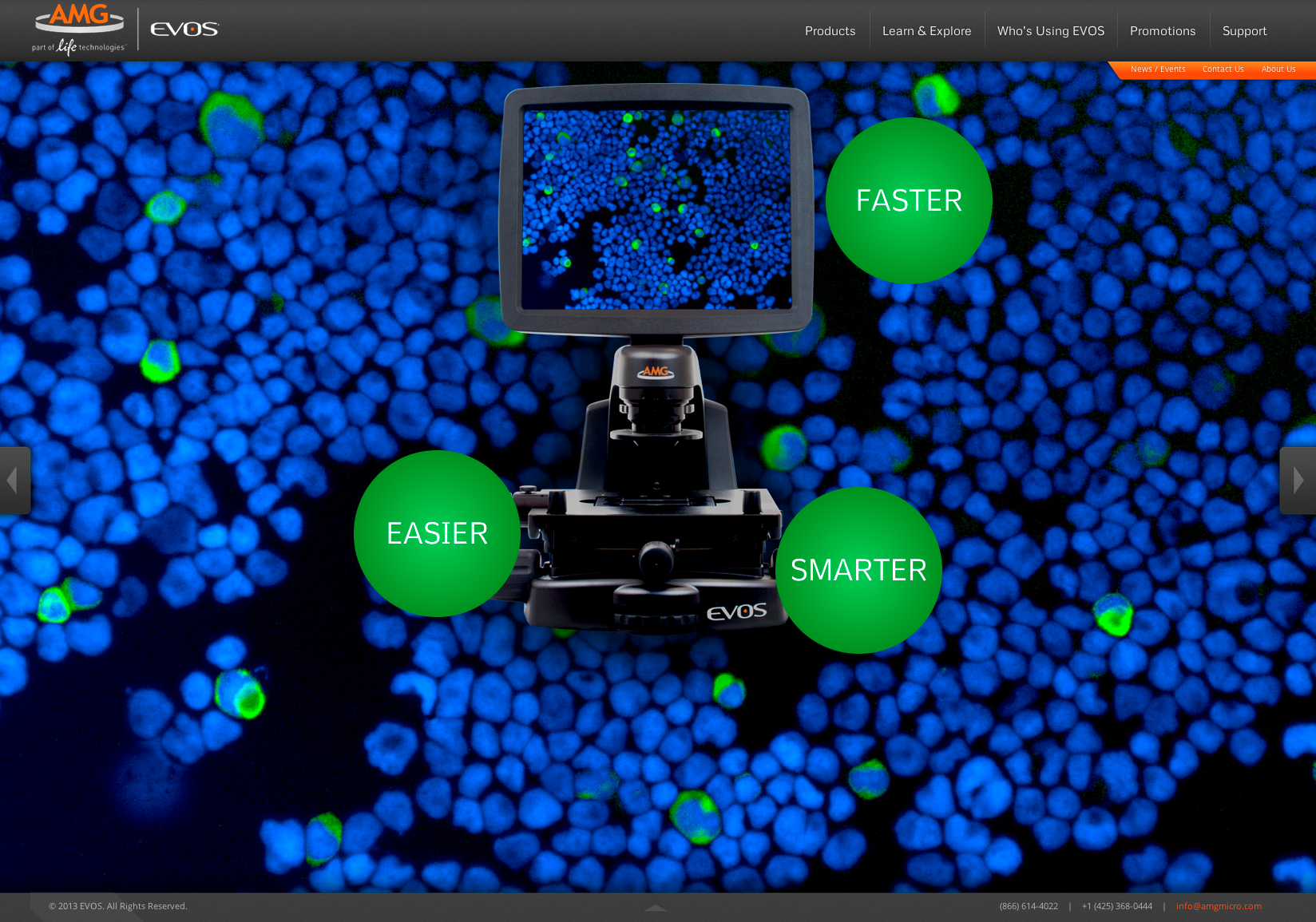Open the Who's Using EVOS menu

pos(1051,31)
